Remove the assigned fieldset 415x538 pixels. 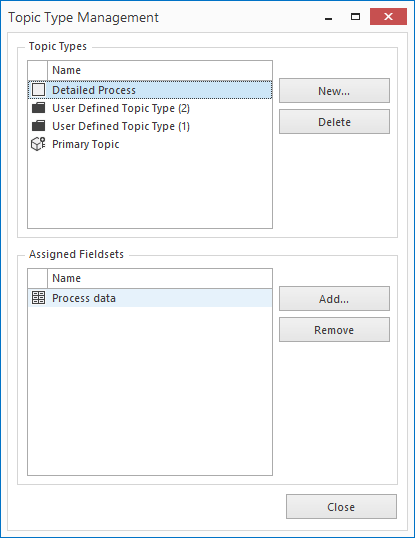pos(334,329)
